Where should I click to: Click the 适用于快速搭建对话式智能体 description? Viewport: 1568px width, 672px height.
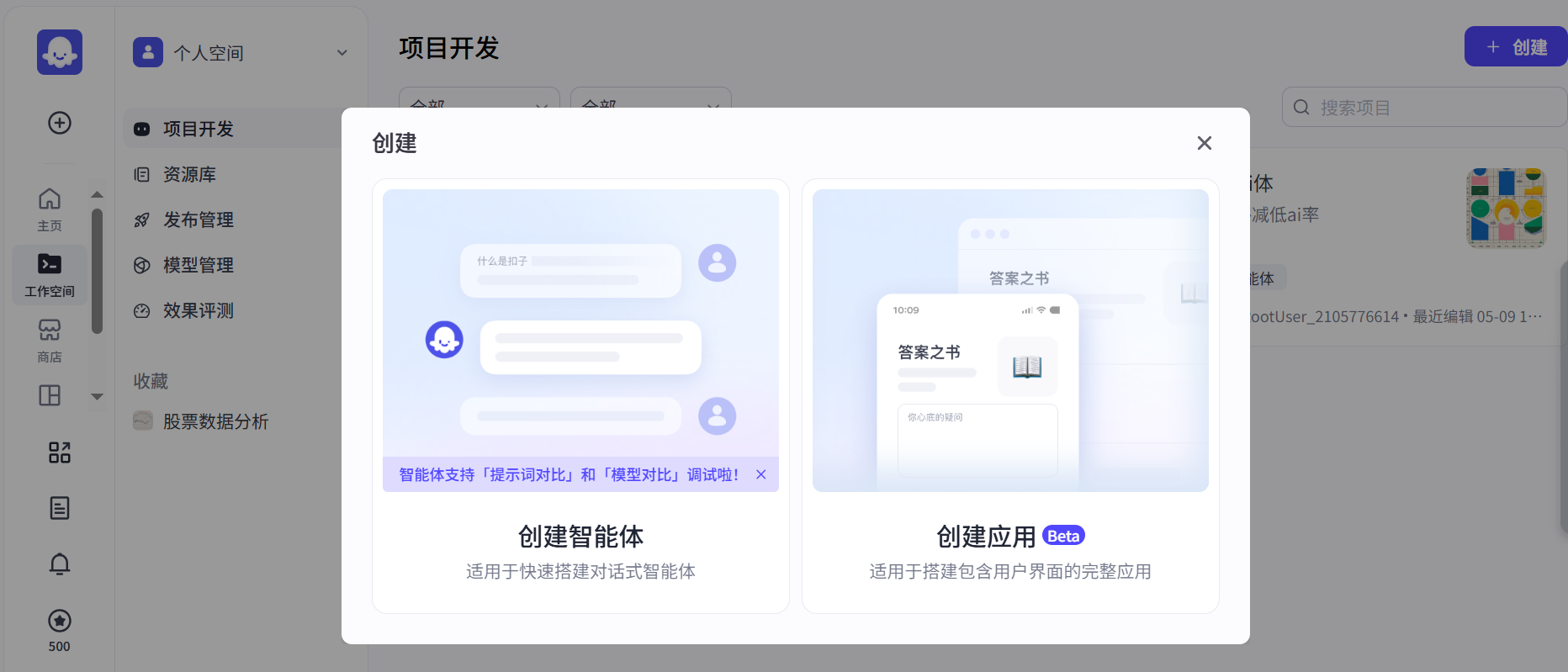point(580,572)
